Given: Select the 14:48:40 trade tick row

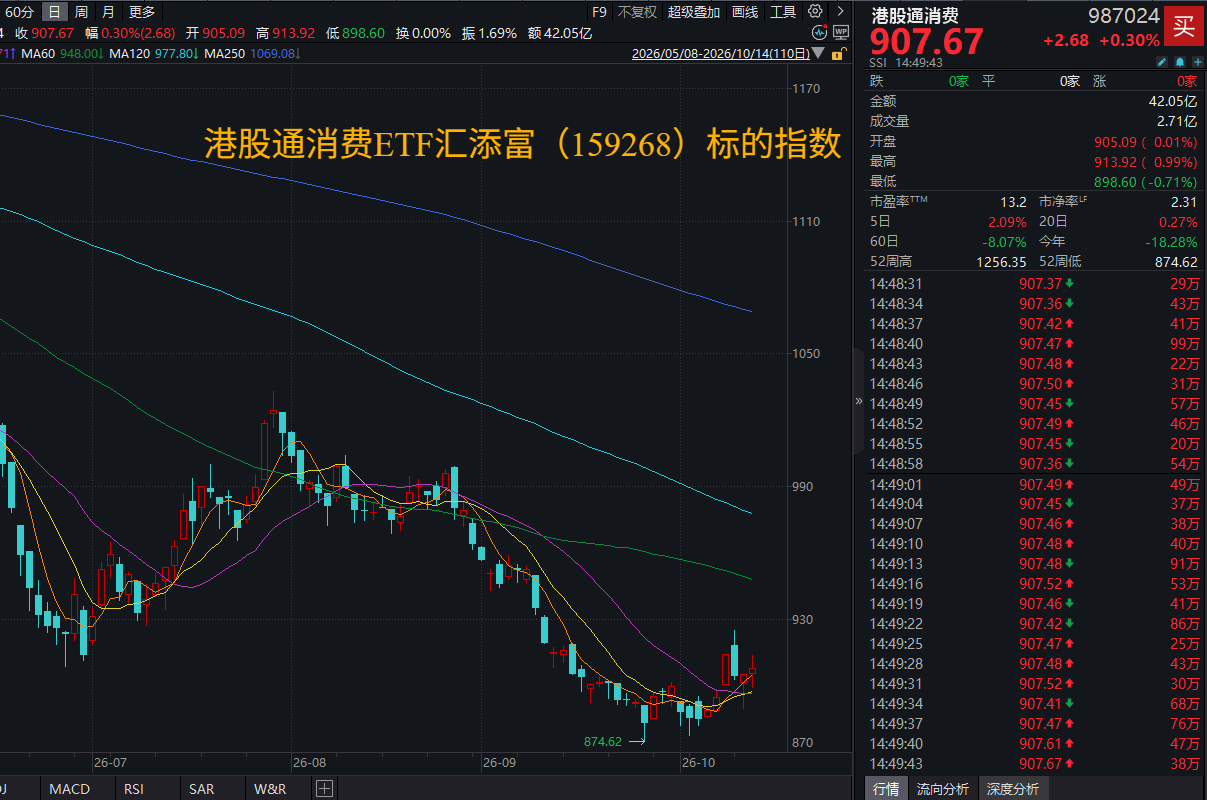Looking at the screenshot, I should click(1034, 343).
